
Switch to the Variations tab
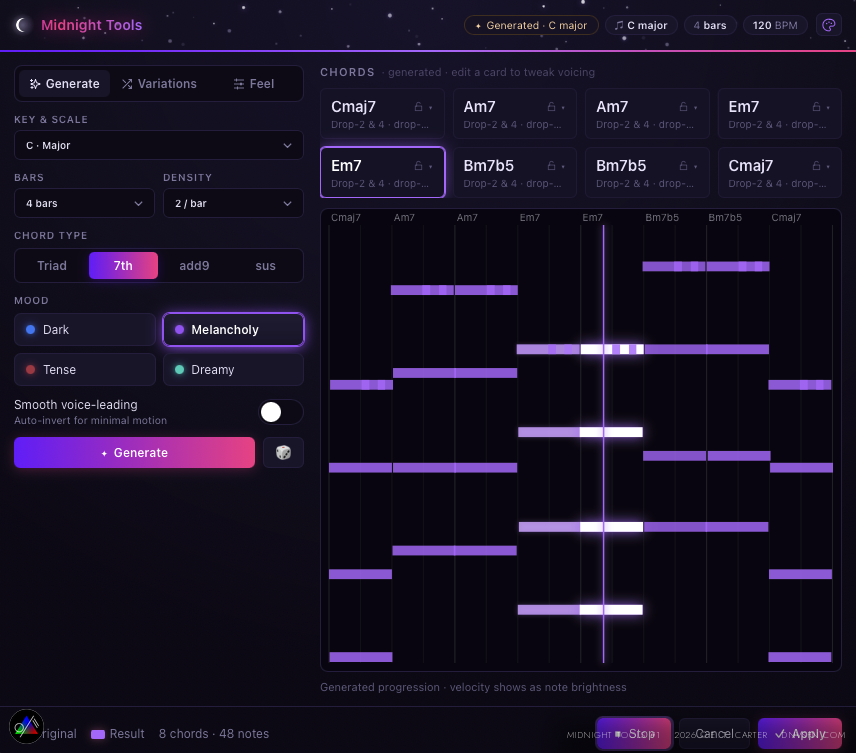coord(159,84)
